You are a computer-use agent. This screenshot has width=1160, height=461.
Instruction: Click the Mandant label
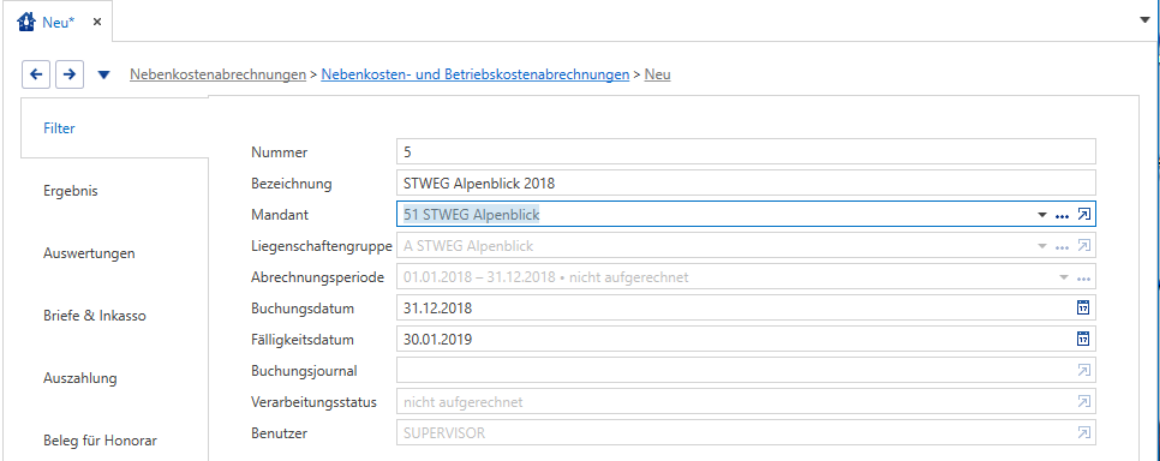tap(280, 215)
